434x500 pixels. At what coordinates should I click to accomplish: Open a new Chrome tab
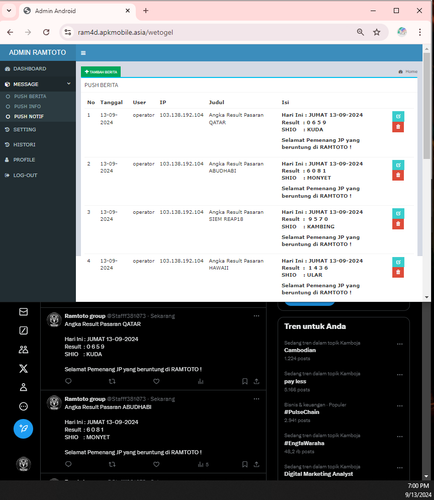point(146,11)
